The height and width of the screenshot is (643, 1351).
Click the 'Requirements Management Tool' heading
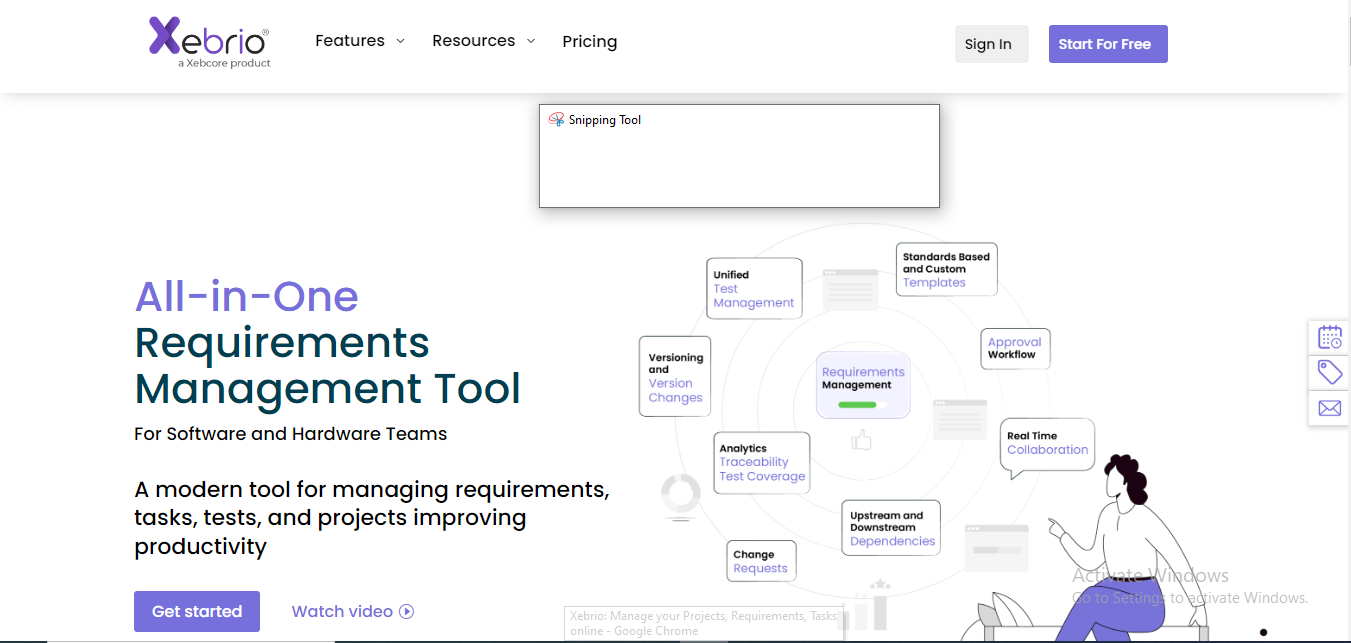pyautogui.click(x=328, y=365)
